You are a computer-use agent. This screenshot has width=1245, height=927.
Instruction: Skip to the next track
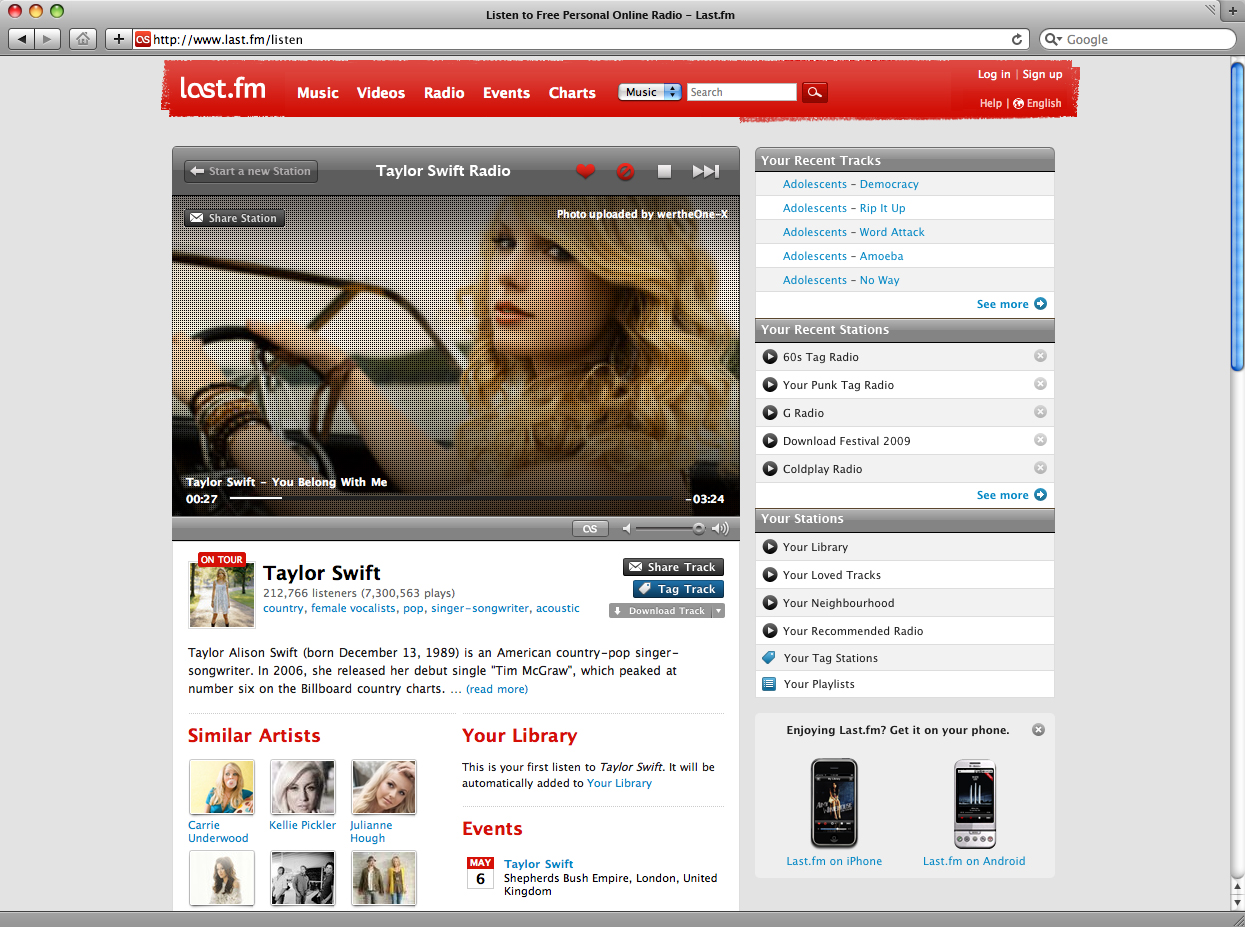[705, 171]
